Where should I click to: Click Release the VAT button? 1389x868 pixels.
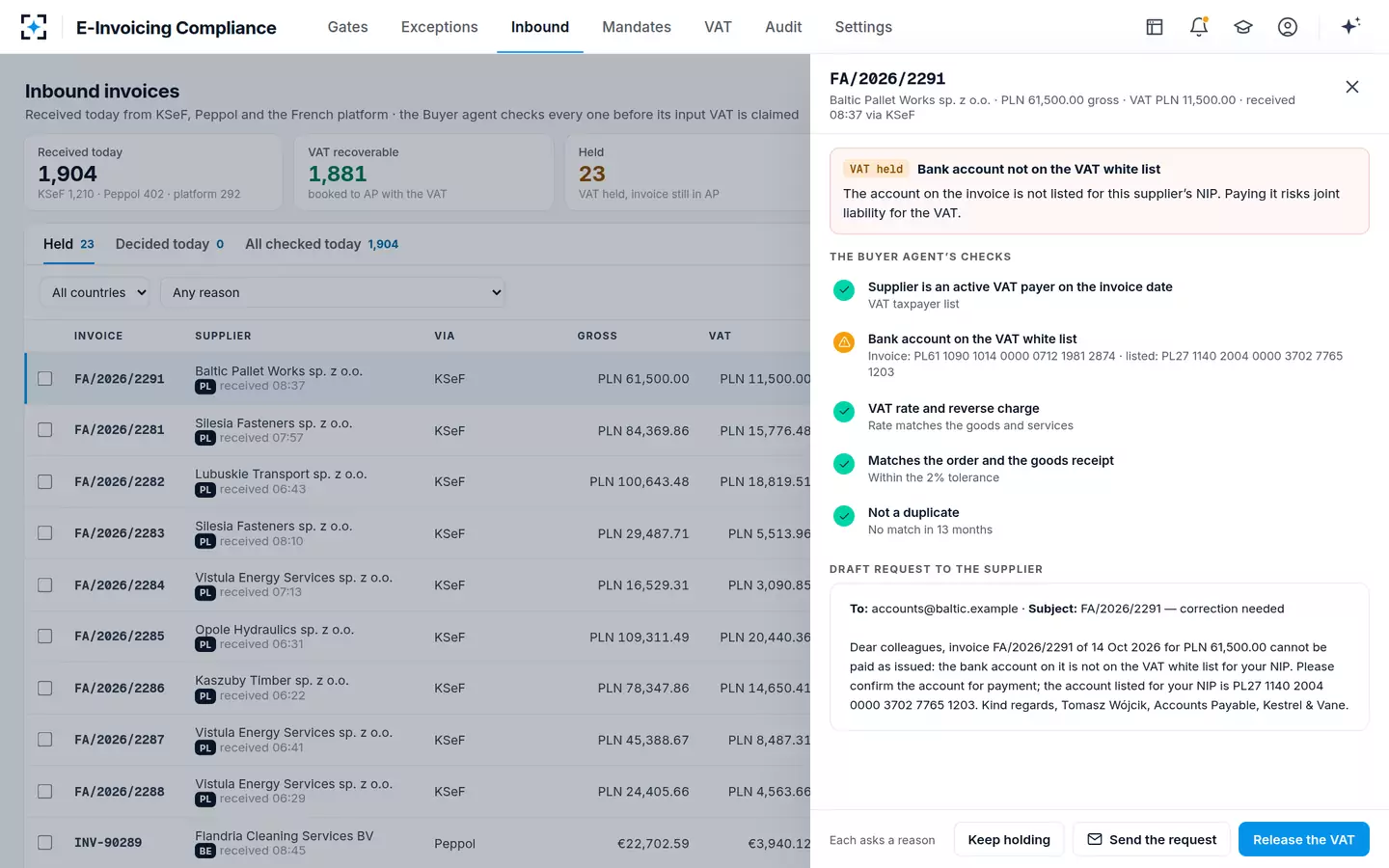(1304, 840)
